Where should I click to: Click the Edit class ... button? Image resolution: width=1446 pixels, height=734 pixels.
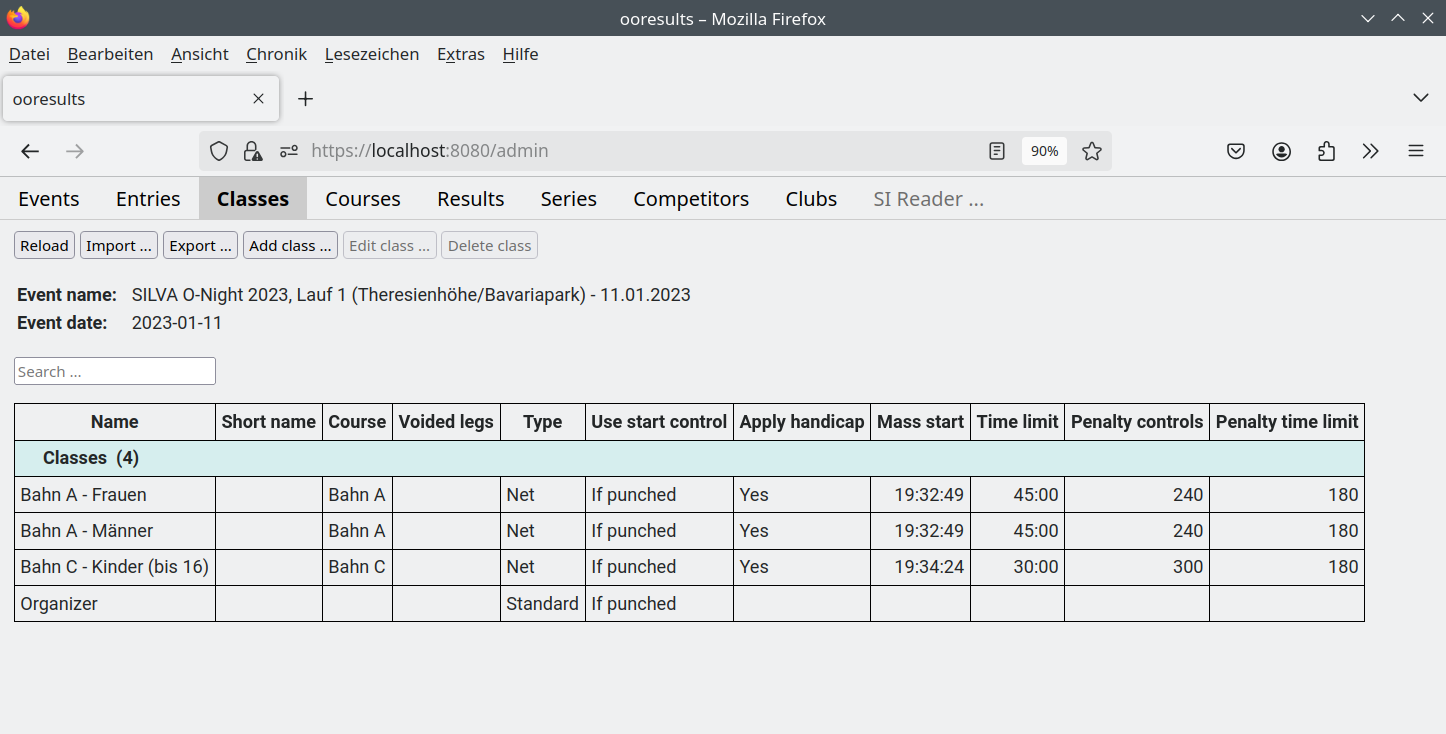click(390, 246)
